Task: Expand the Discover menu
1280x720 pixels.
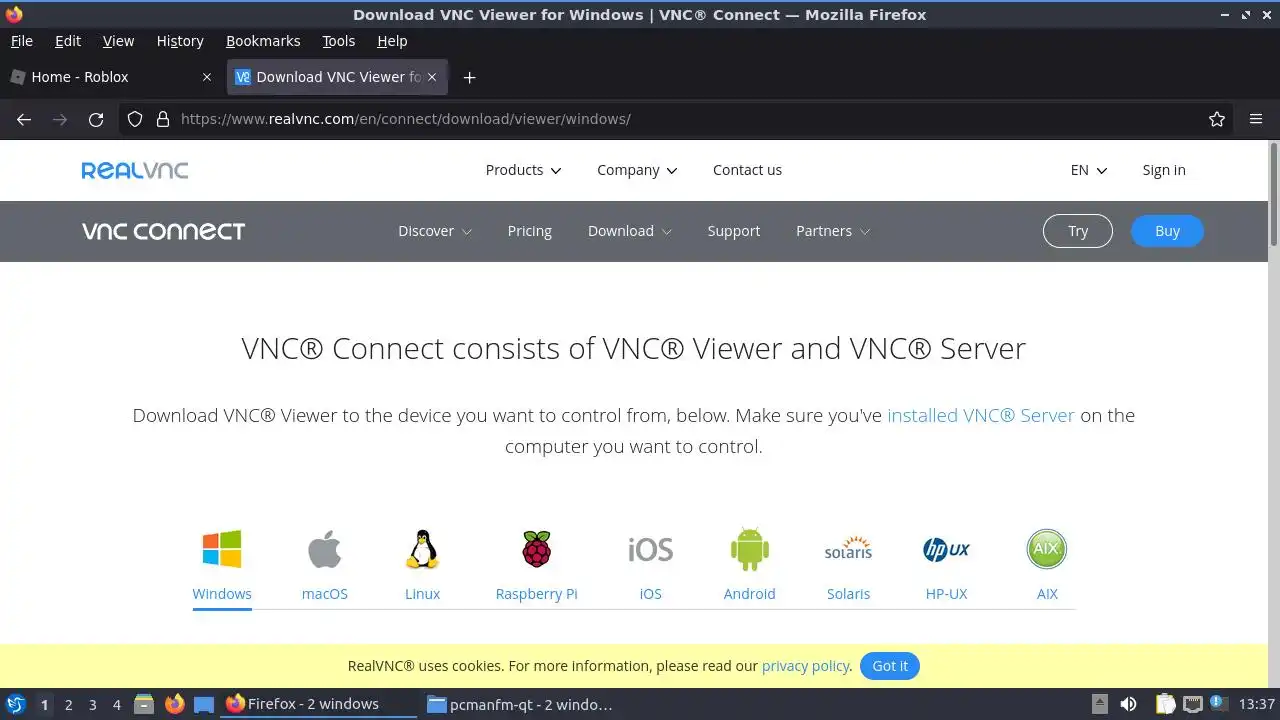Action: (x=435, y=231)
